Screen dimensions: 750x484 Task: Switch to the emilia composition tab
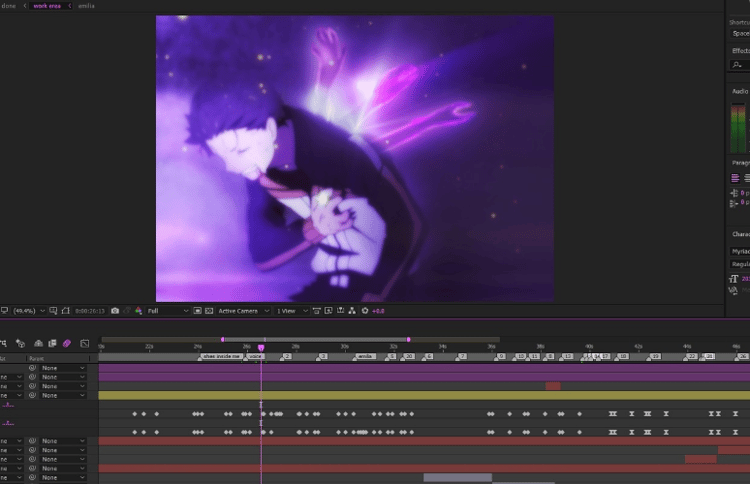coord(86,6)
